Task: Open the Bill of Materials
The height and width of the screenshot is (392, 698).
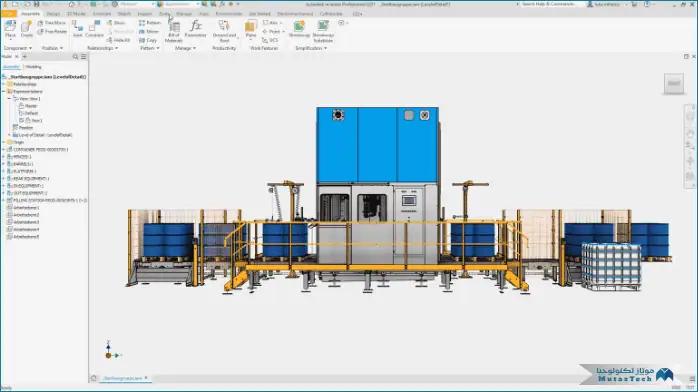Action: 174,31
